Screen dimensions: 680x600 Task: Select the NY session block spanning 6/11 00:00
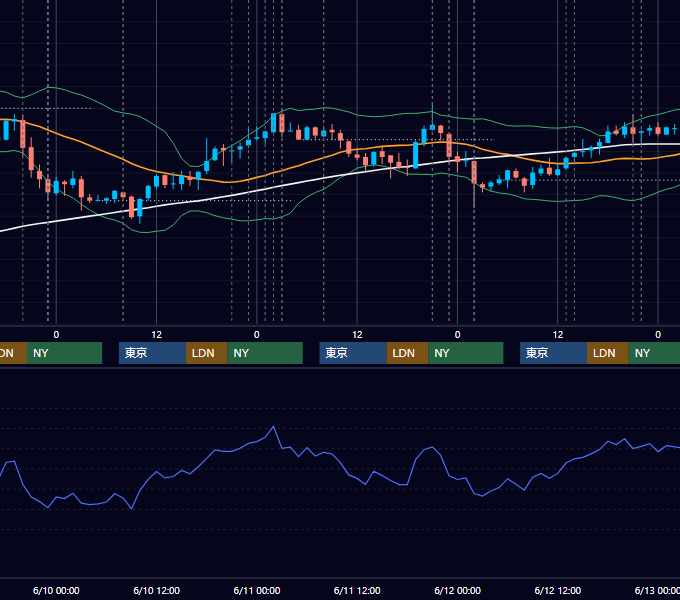point(265,353)
